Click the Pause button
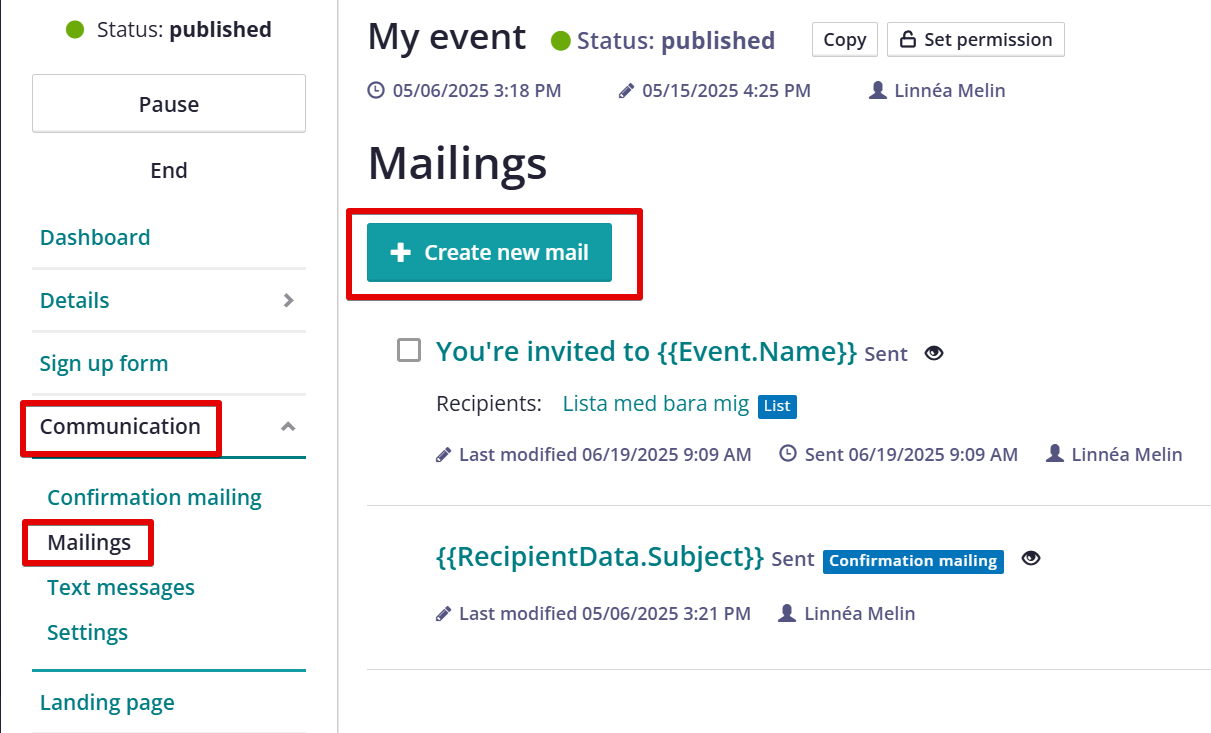Screen dimensions: 1211x733 point(169,103)
